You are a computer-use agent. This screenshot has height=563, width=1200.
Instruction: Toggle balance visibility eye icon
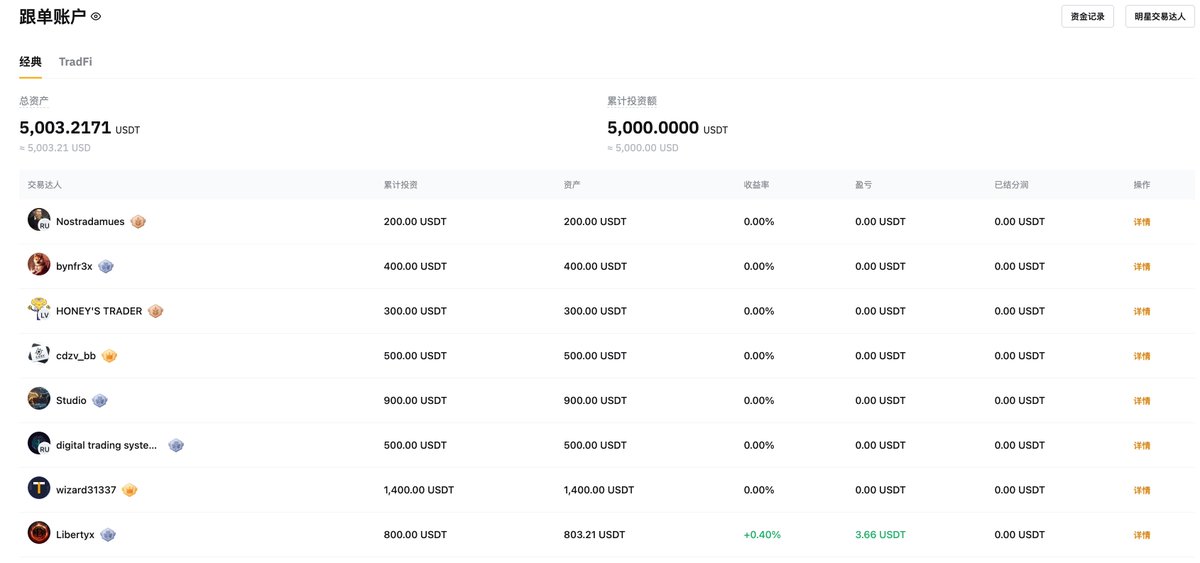[96, 17]
